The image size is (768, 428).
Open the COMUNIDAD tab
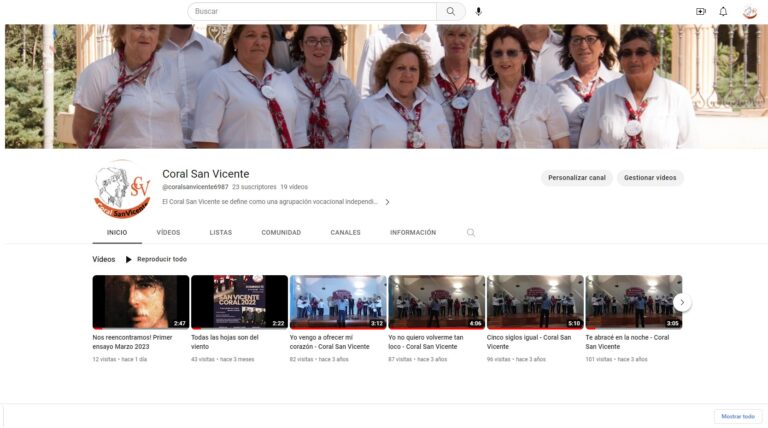[281, 233]
